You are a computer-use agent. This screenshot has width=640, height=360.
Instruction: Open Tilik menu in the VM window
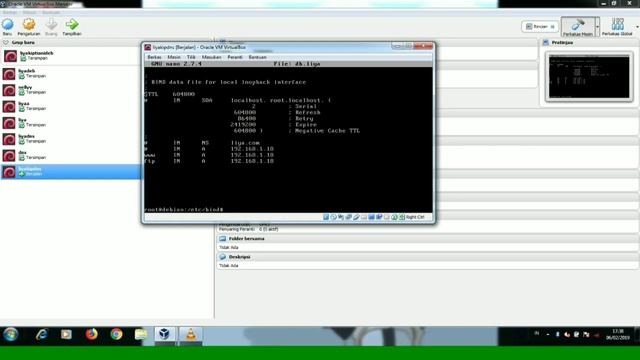click(191, 57)
